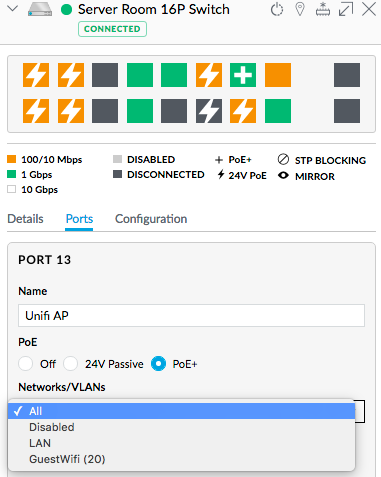Choose Disabled in Networks/VLANs list
Screen dimensions: 381x477
click(182, 427)
